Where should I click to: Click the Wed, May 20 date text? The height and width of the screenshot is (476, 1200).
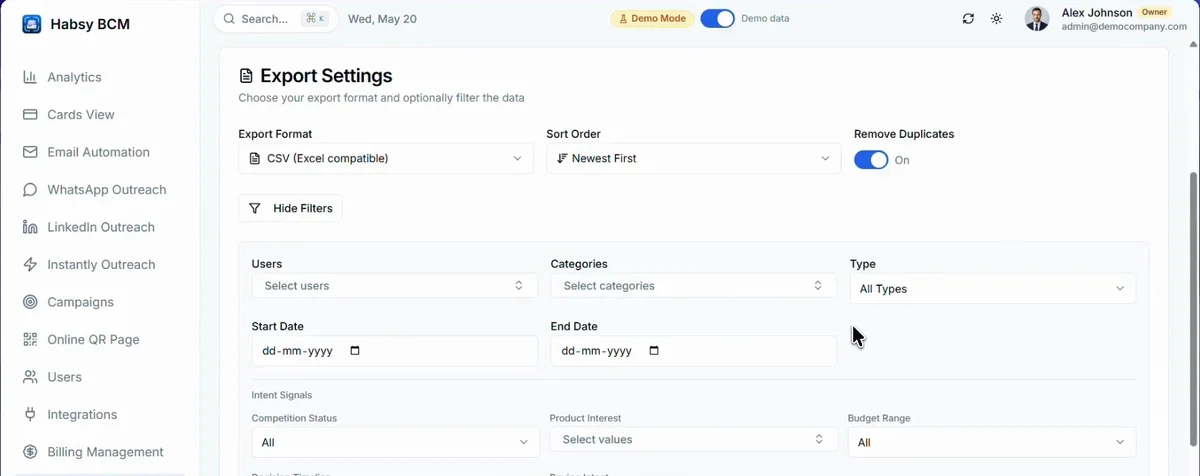(x=382, y=19)
